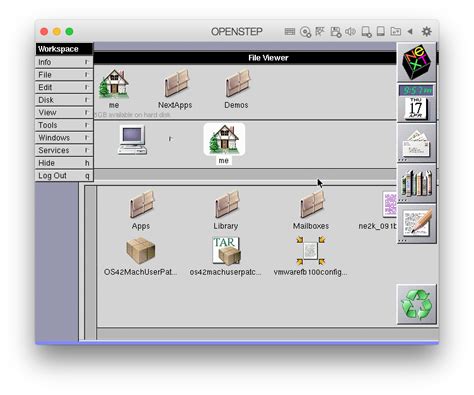The image size is (474, 395).
Task: Launch Mail from the dock
Action: point(417,144)
